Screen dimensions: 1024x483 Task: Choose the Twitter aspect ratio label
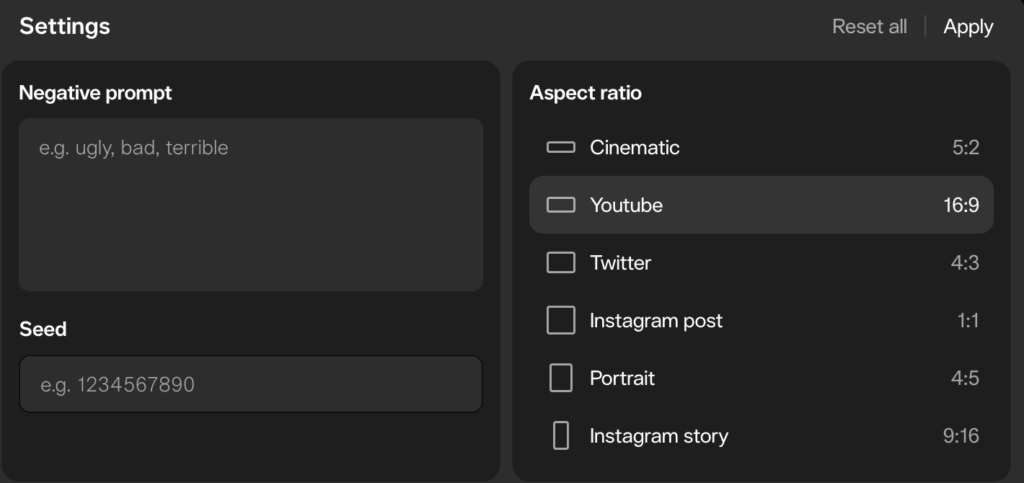(x=620, y=263)
